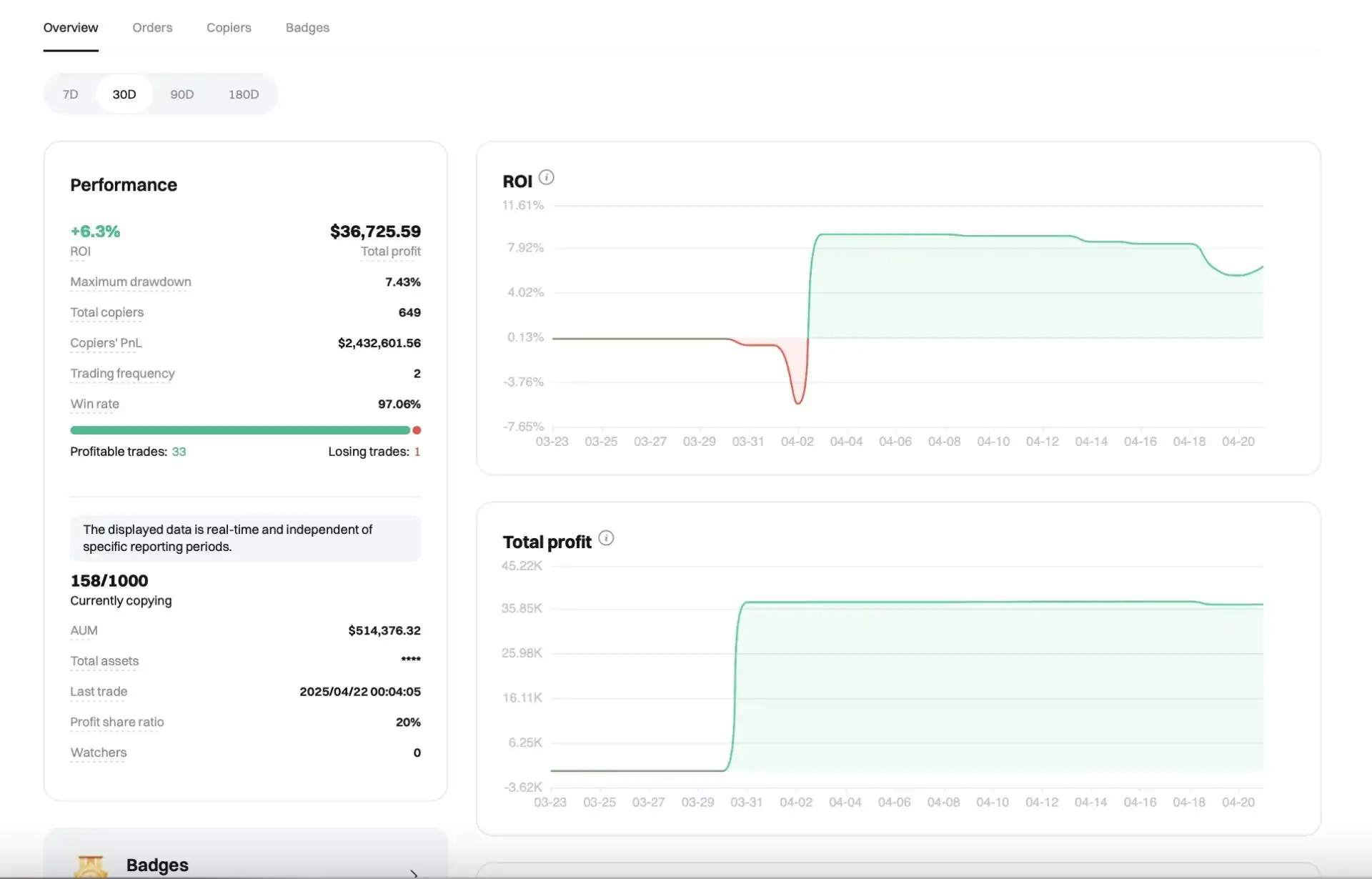1372x879 pixels.
Task: Expand the Badges section chevron
Action: click(x=414, y=873)
